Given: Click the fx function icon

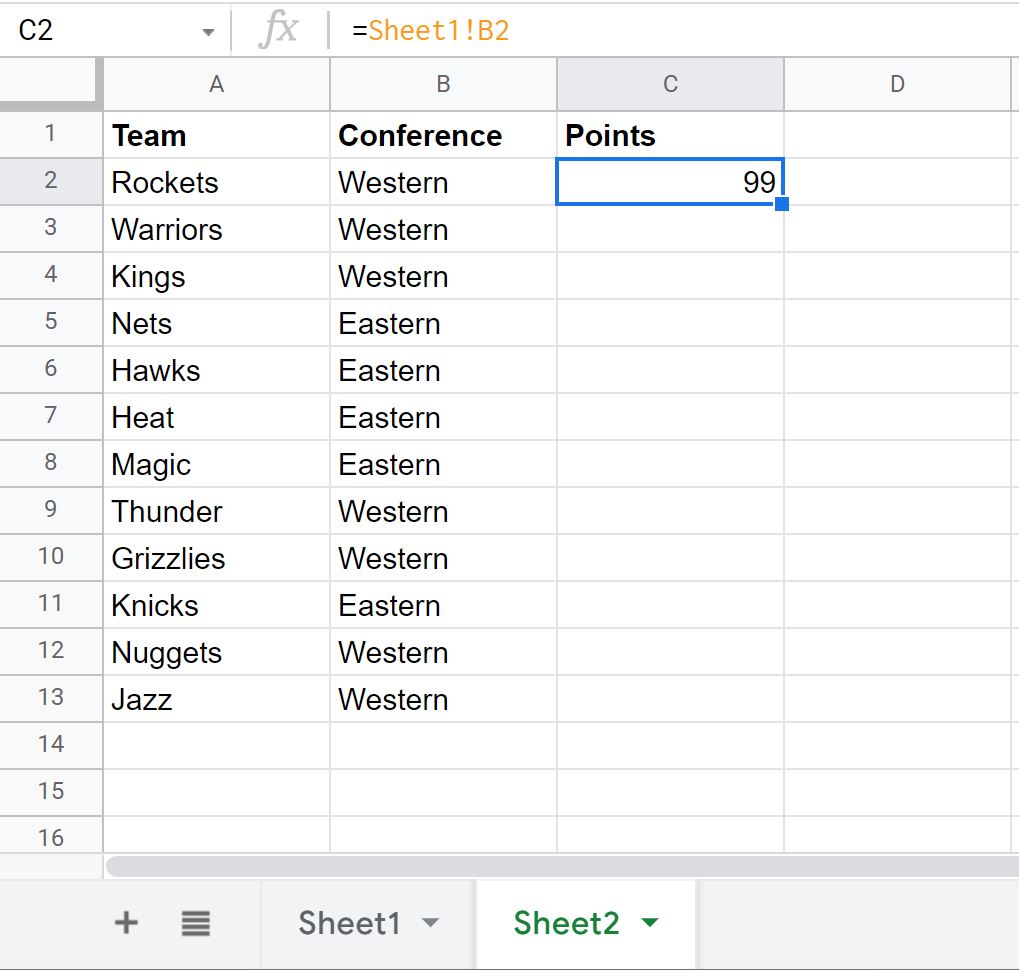Looking at the screenshot, I should (x=279, y=31).
